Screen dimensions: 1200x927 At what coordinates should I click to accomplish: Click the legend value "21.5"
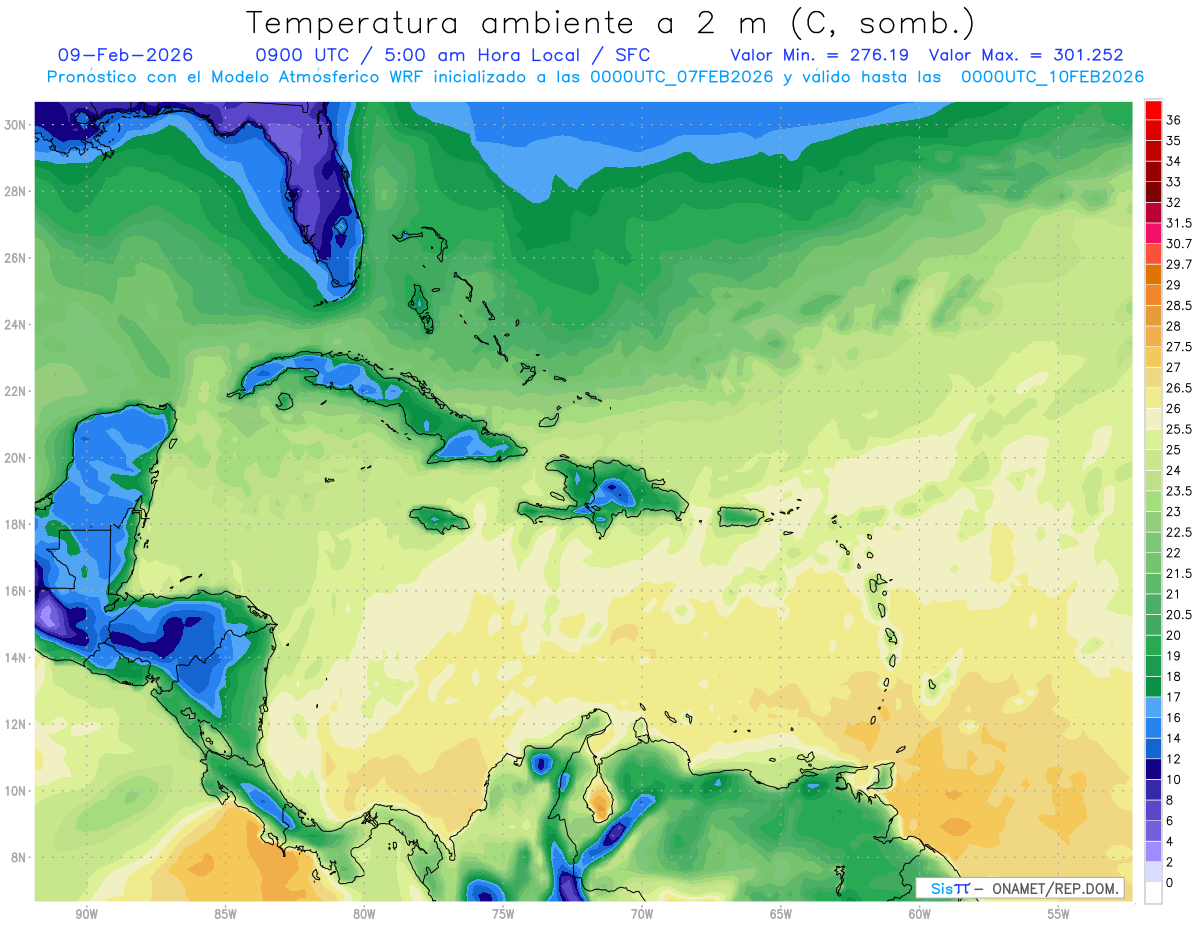click(1179, 573)
